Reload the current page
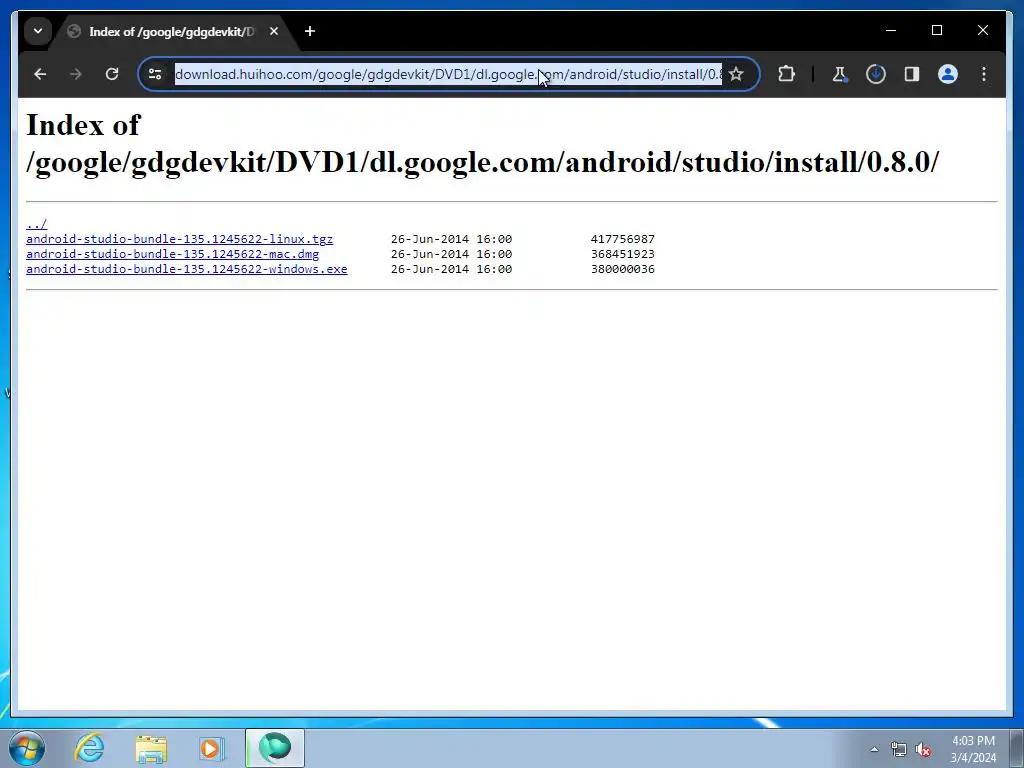 point(112,74)
